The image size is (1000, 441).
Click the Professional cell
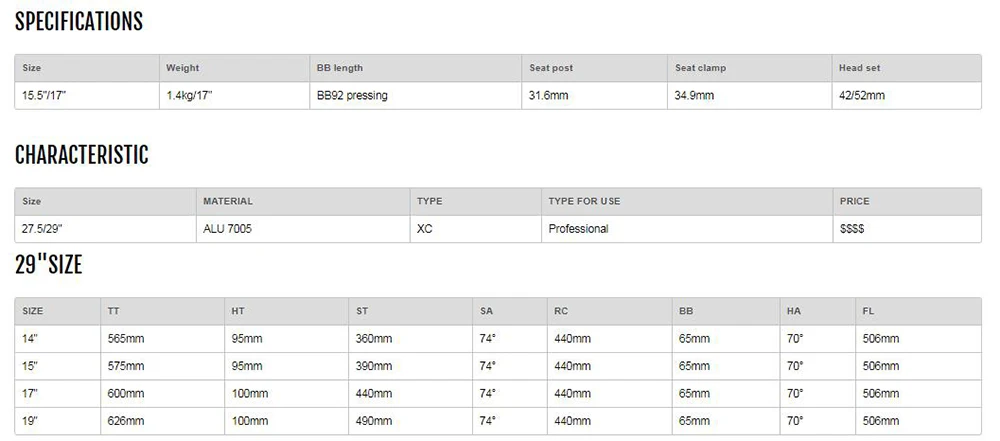578,228
